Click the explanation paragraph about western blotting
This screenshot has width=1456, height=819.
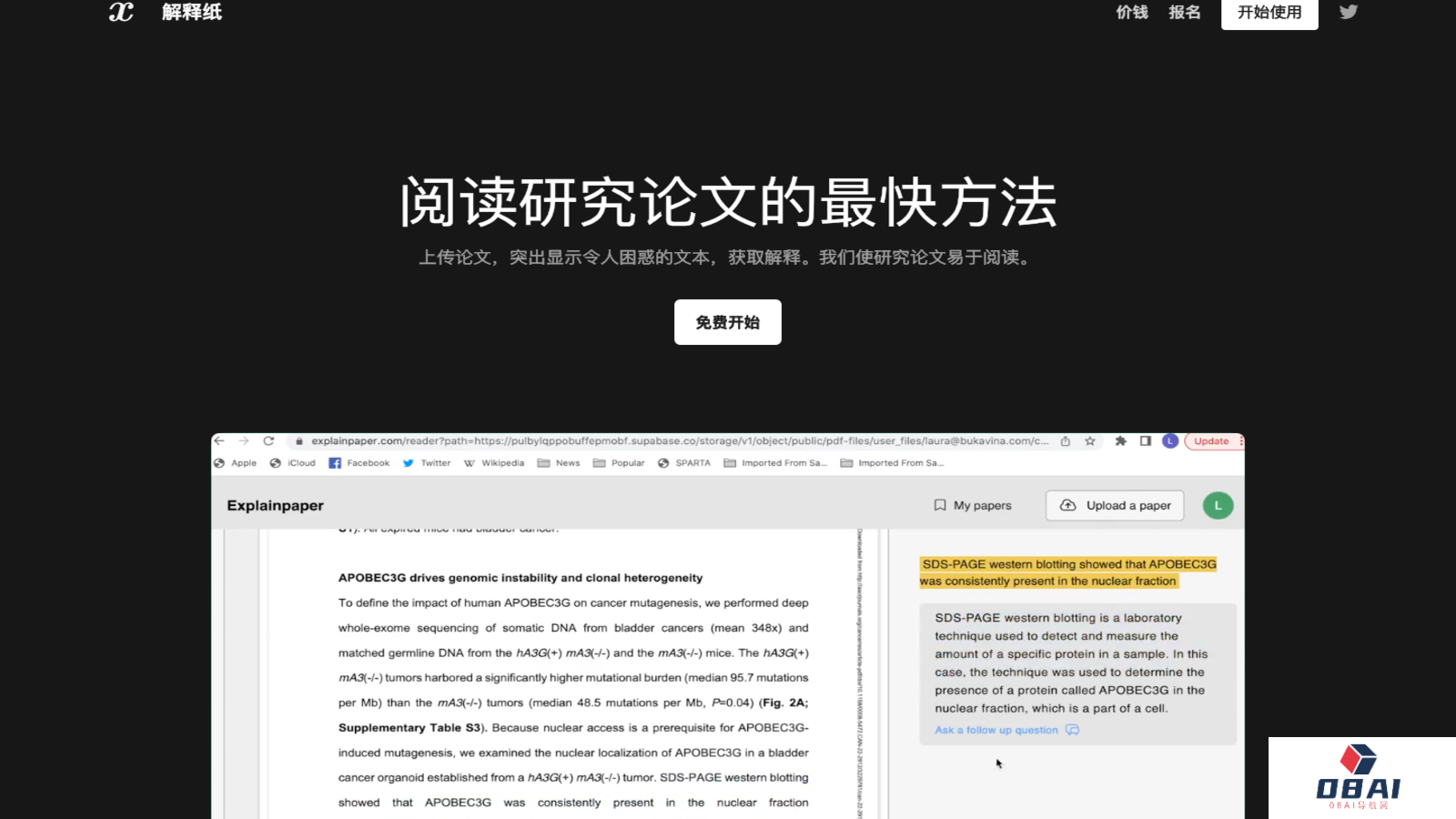coord(1071,662)
